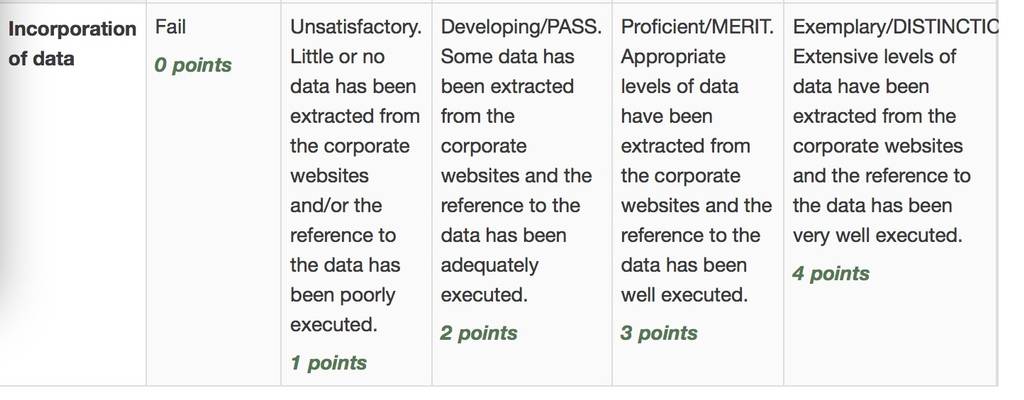Click the 2 points score

(x=479, y=333)
